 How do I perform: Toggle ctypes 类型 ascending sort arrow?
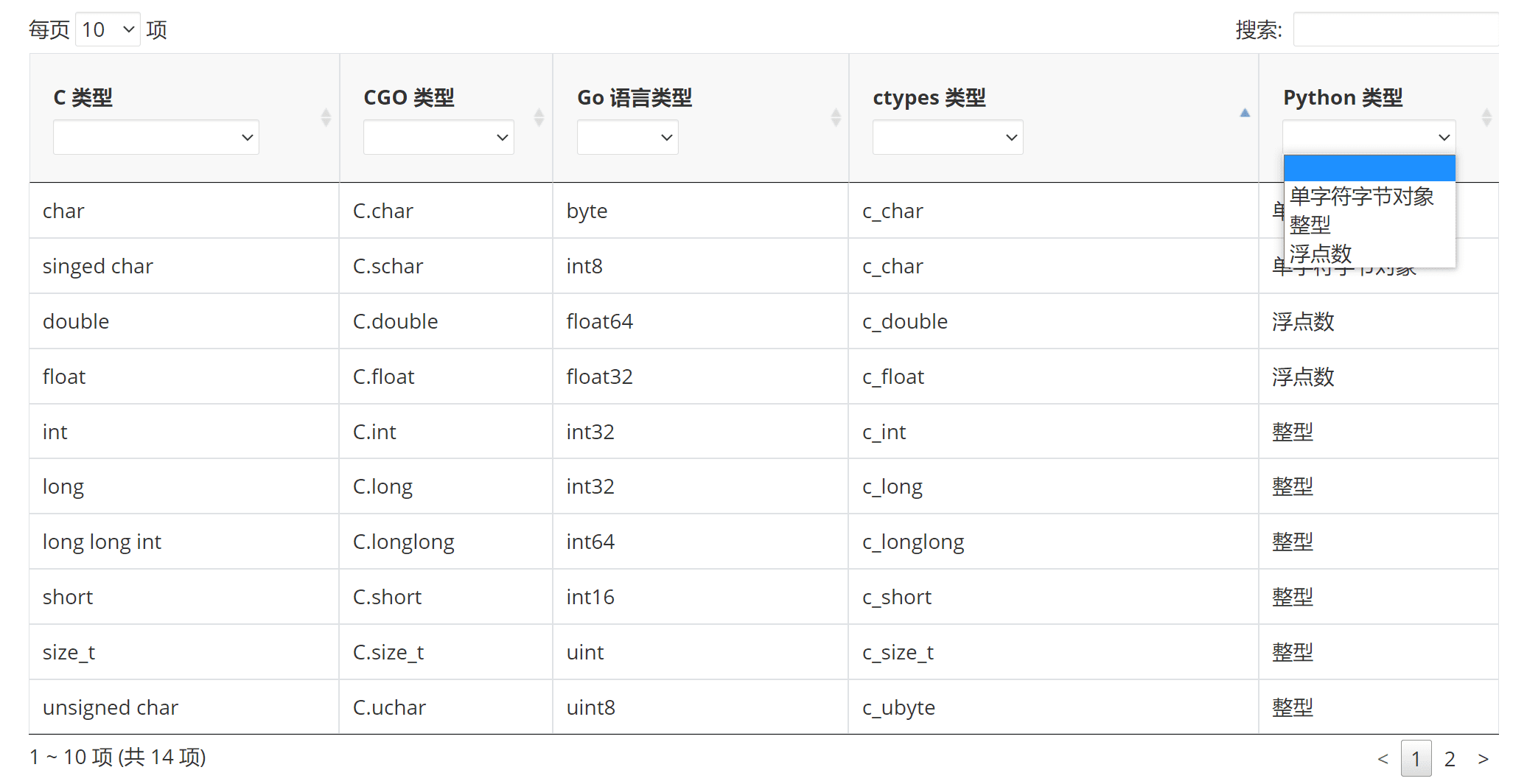point(1245,113)
